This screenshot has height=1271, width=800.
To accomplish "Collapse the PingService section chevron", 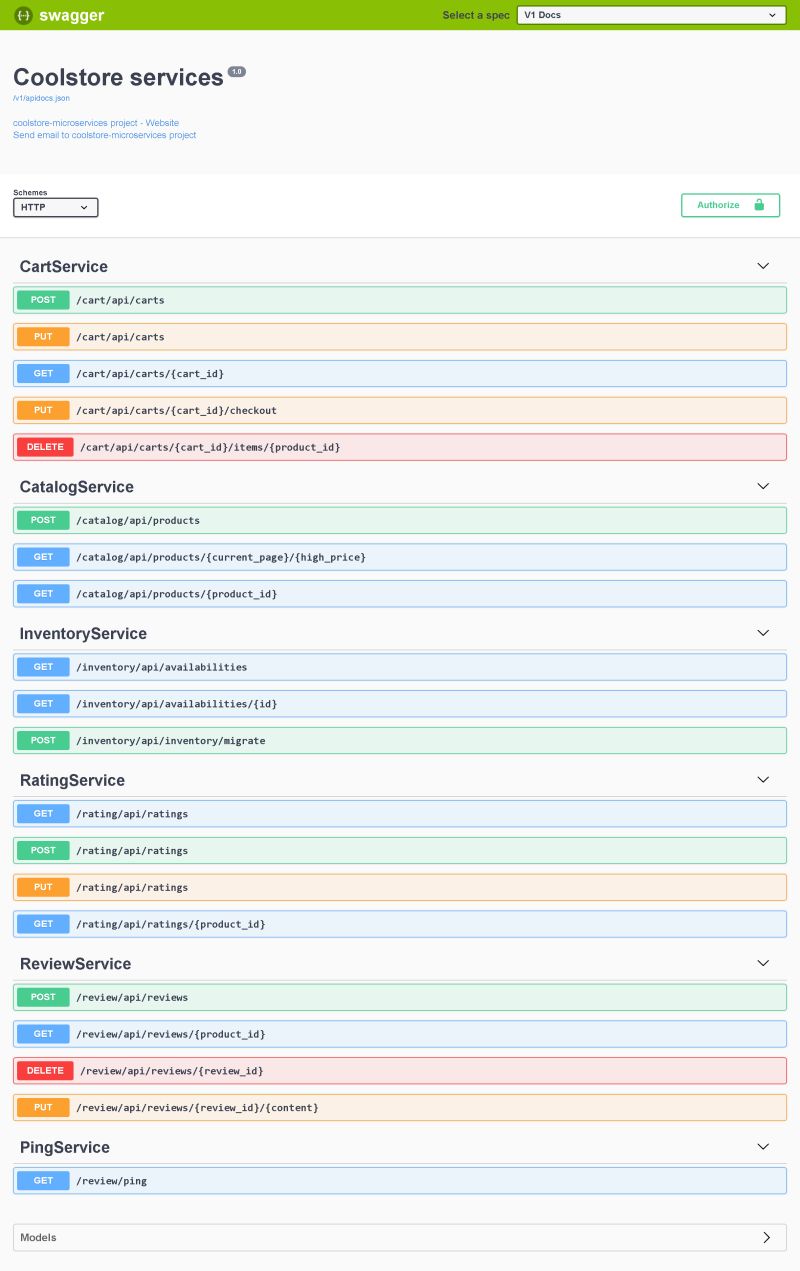I will click(x=763, y=1146).
